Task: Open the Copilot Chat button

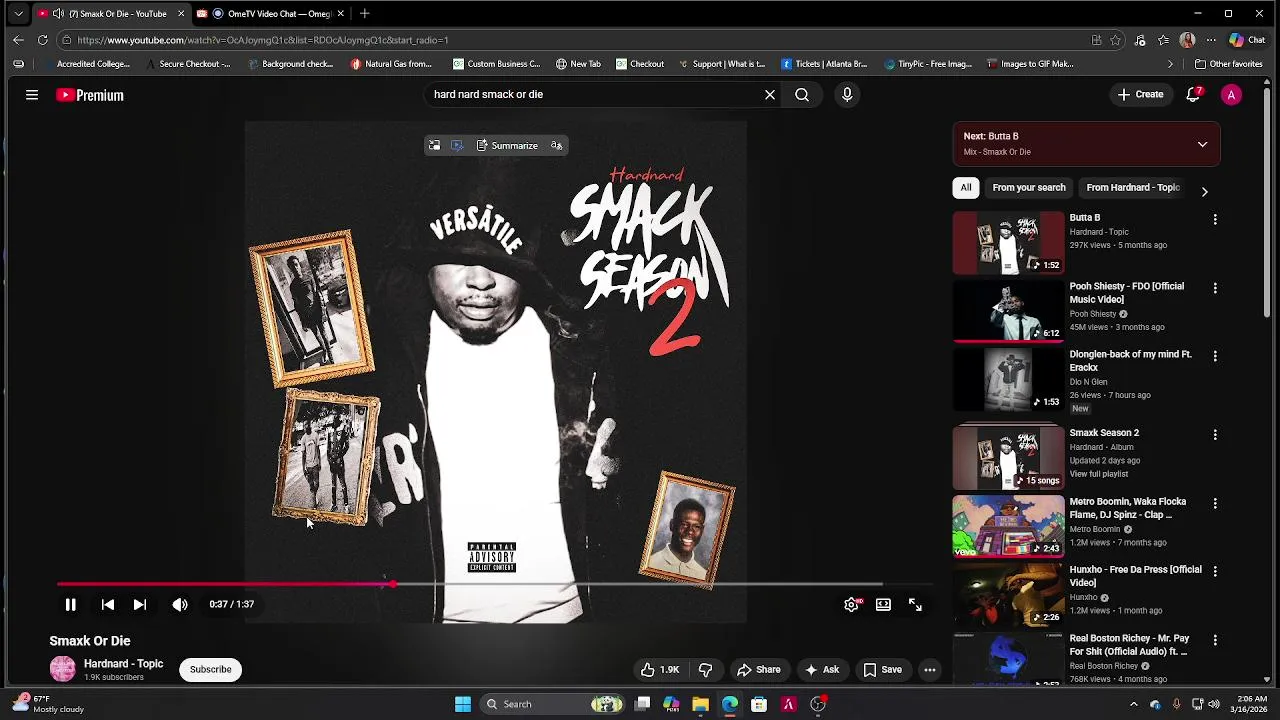Action: pyautogui.click(x=1247, y=40)
